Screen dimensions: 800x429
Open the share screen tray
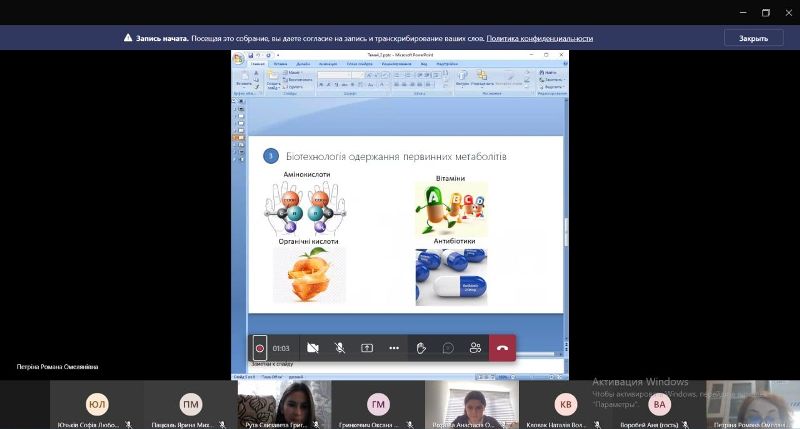pyautogui.click(x=367, y=348)
